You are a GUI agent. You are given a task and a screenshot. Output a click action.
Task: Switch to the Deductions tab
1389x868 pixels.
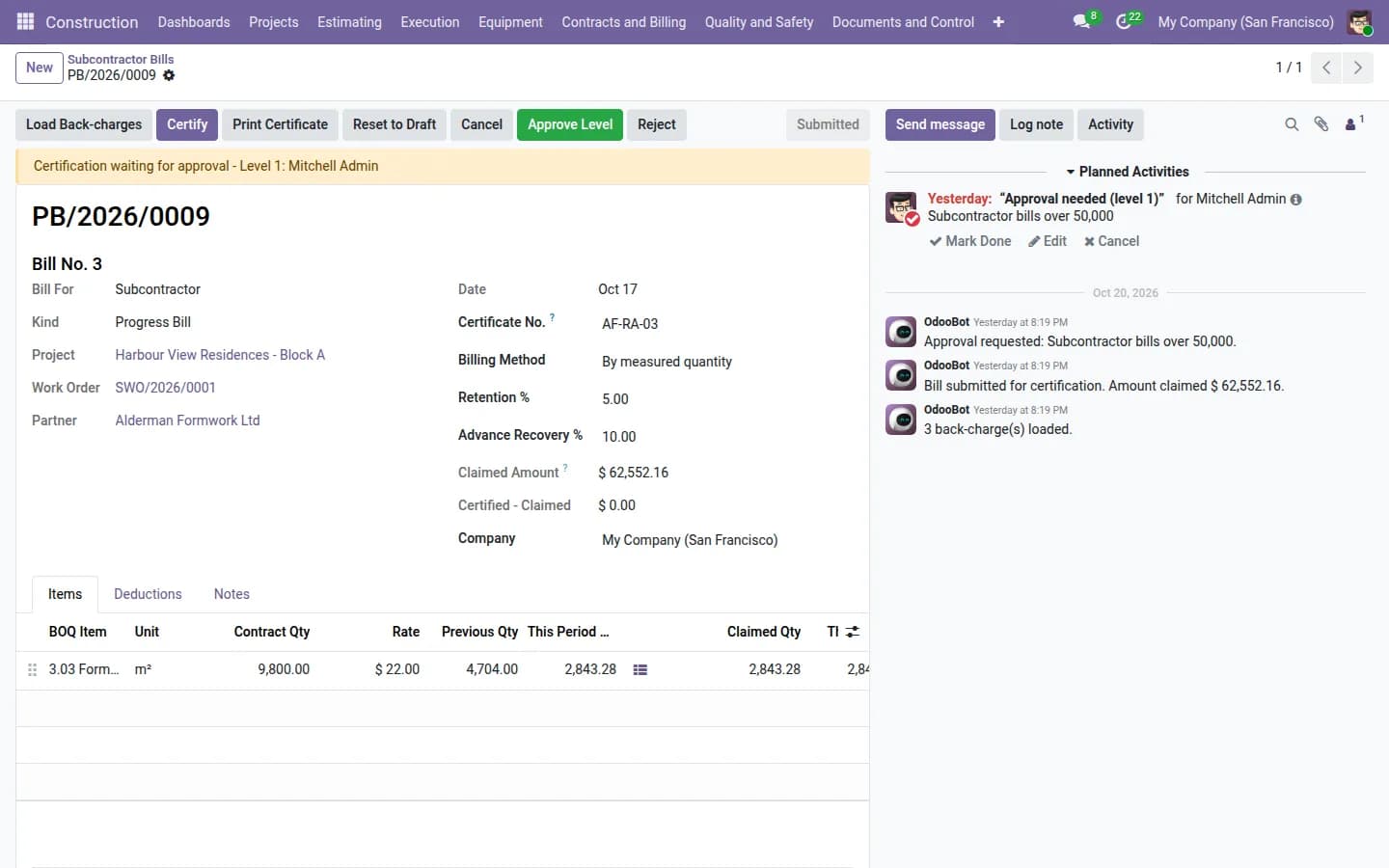pos(148,594)
